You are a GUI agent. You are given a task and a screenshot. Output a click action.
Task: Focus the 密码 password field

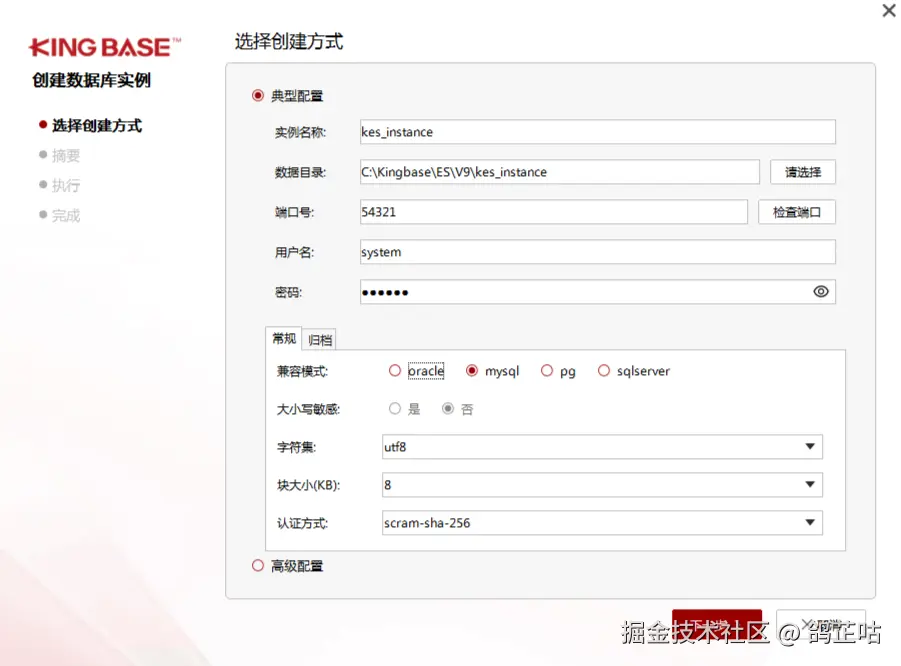click(x=598, y=292)
